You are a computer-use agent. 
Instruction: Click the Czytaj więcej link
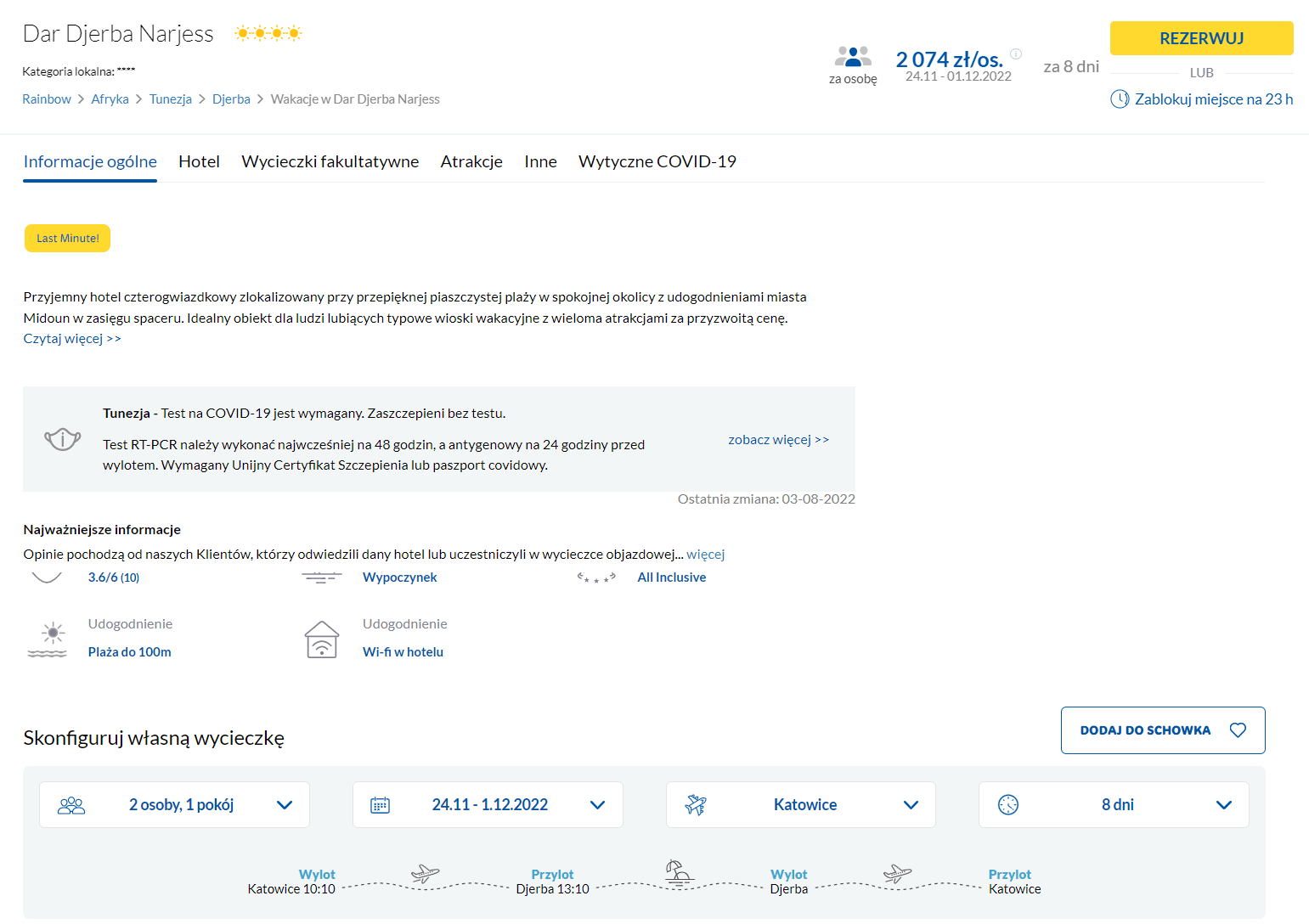(72, 339)
